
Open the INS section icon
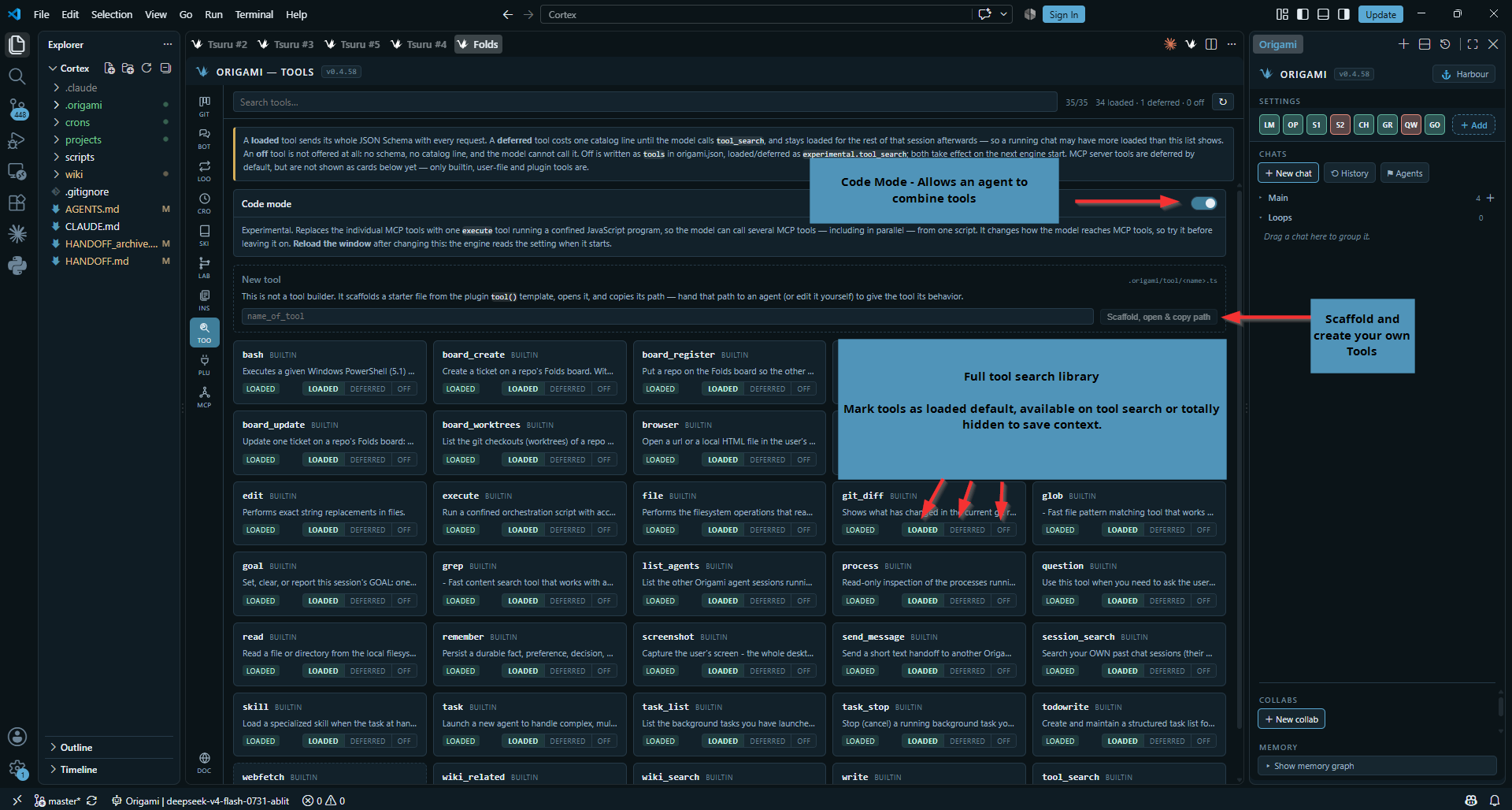[x=204, y=299]
